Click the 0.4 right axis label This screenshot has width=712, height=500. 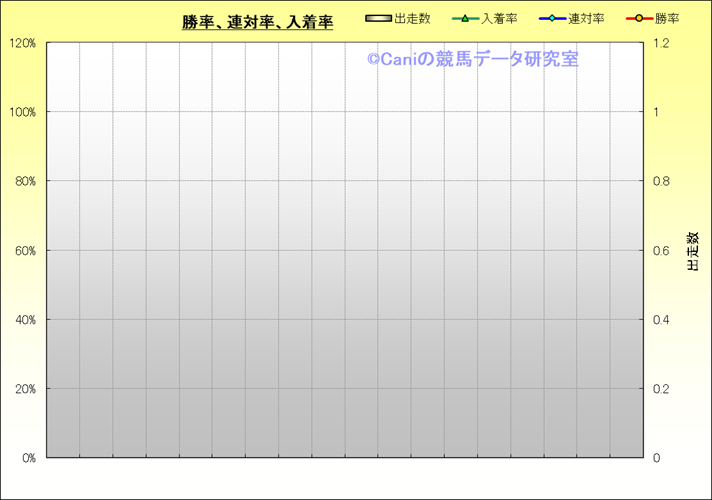point(661,320)
